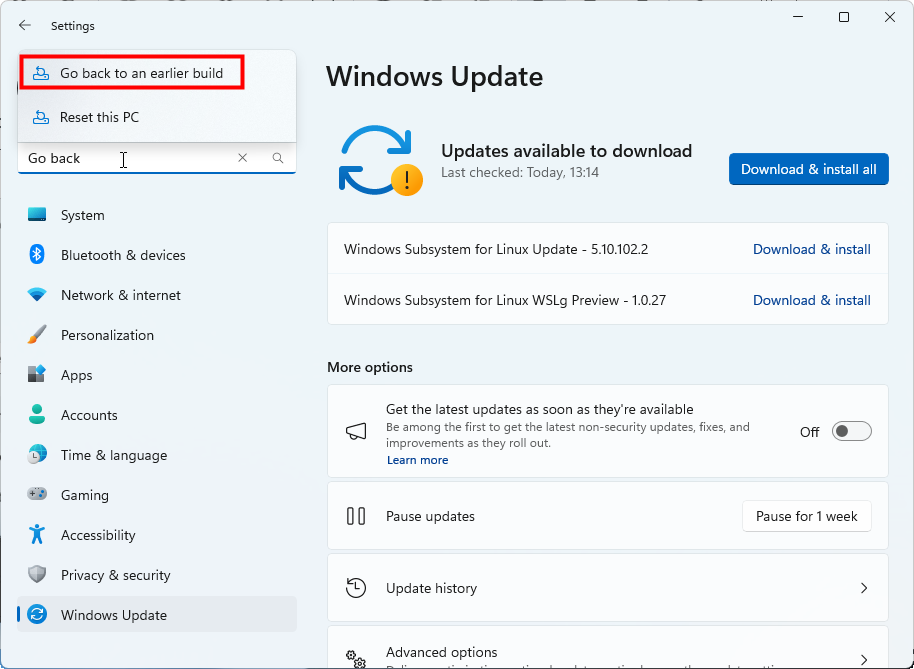Click the Apps icon in sidebar
The image size is (914, 669).
(37, 375)
